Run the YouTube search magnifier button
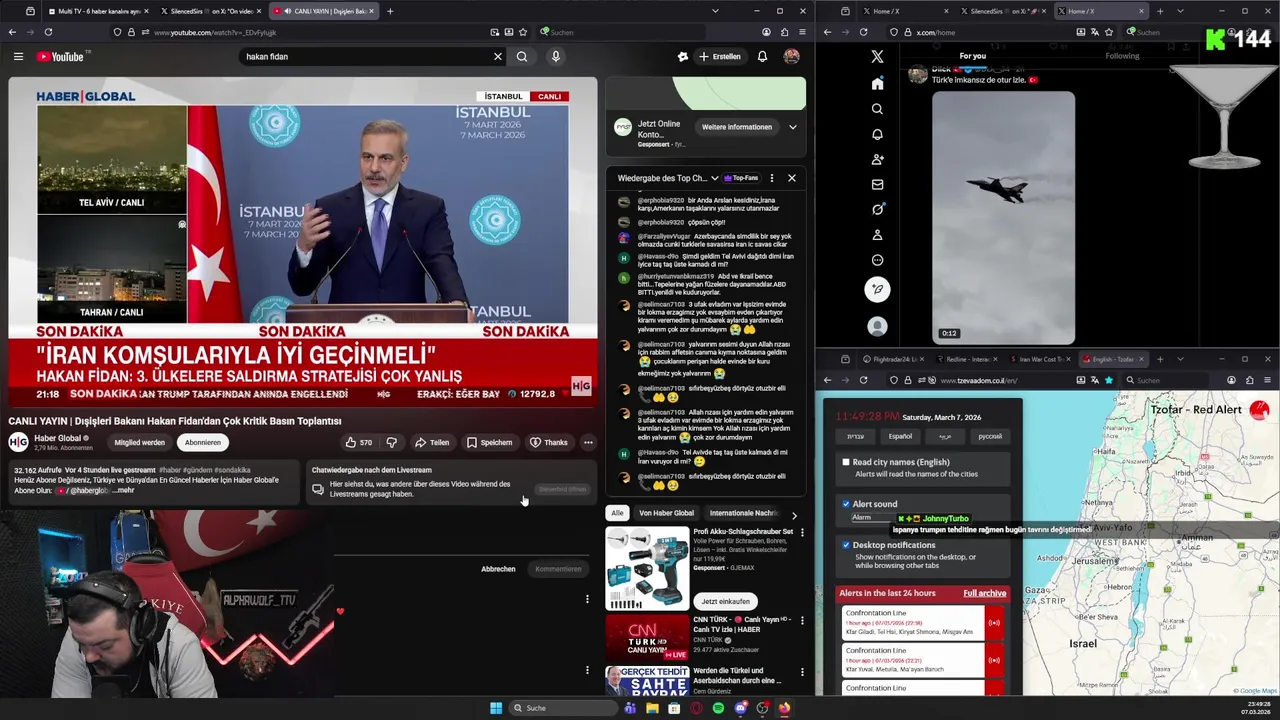This screenshot has height=720, width=1280. 522,57
